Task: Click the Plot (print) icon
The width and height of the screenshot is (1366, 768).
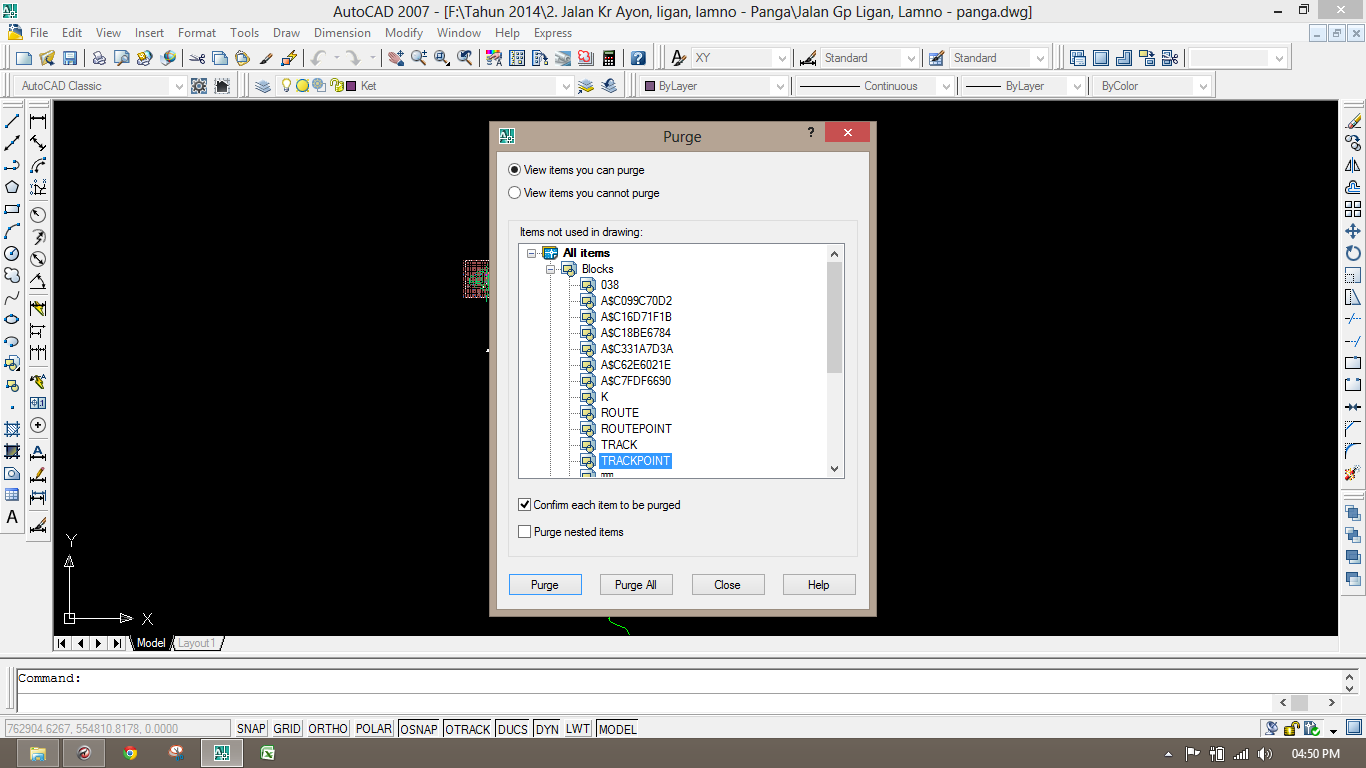Action: coord(99,58)
